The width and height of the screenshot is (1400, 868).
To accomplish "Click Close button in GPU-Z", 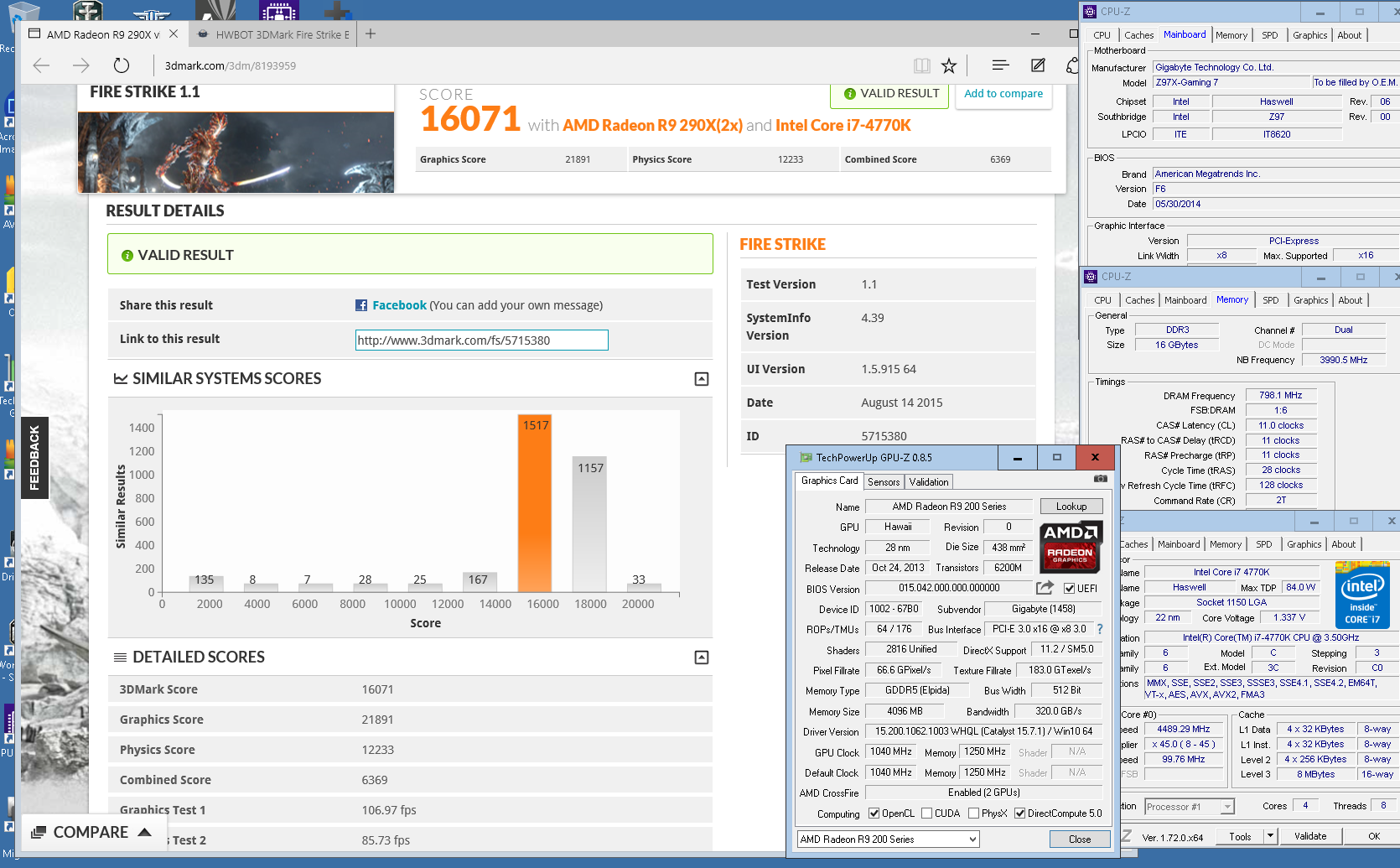I will [x=1080, y=839].
